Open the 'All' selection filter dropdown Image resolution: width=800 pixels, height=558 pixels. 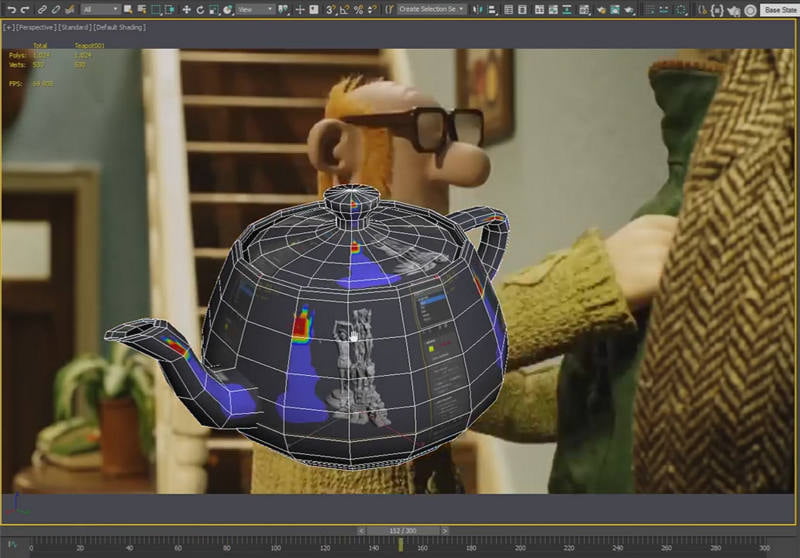[x=101, y=10]
